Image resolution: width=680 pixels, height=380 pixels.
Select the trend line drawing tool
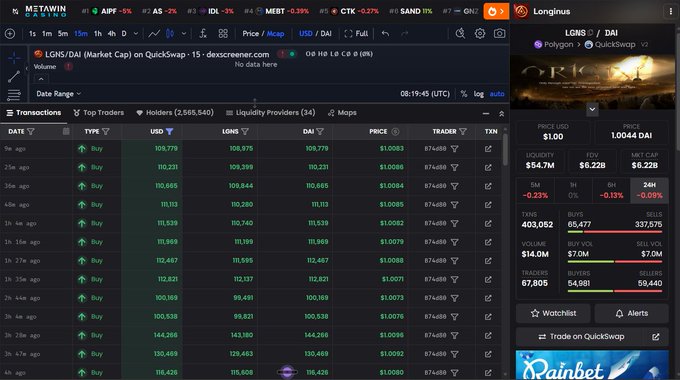tap(14, 76)
